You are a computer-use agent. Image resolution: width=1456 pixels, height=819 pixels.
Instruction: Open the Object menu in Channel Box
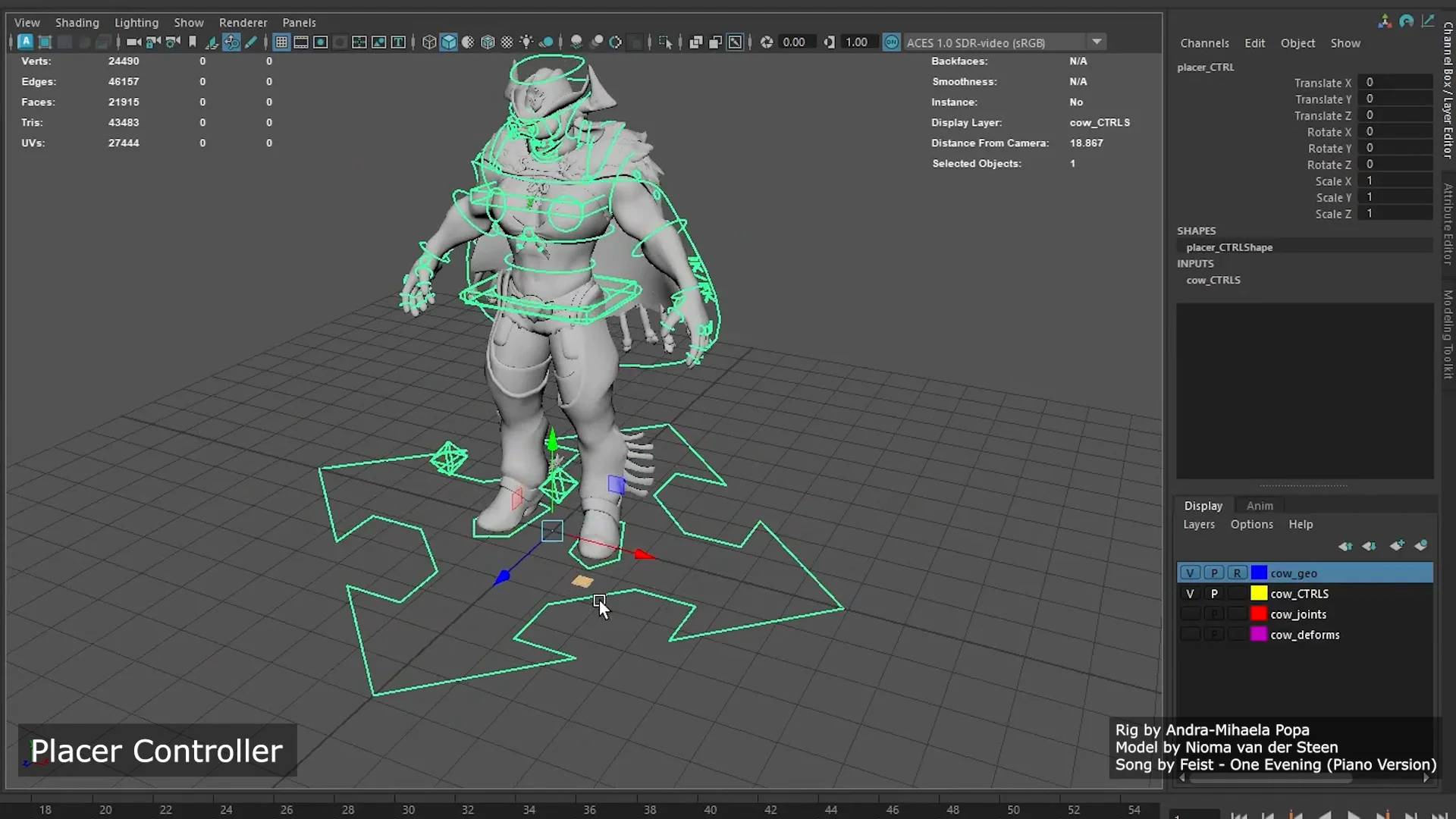click(1298, 43)
